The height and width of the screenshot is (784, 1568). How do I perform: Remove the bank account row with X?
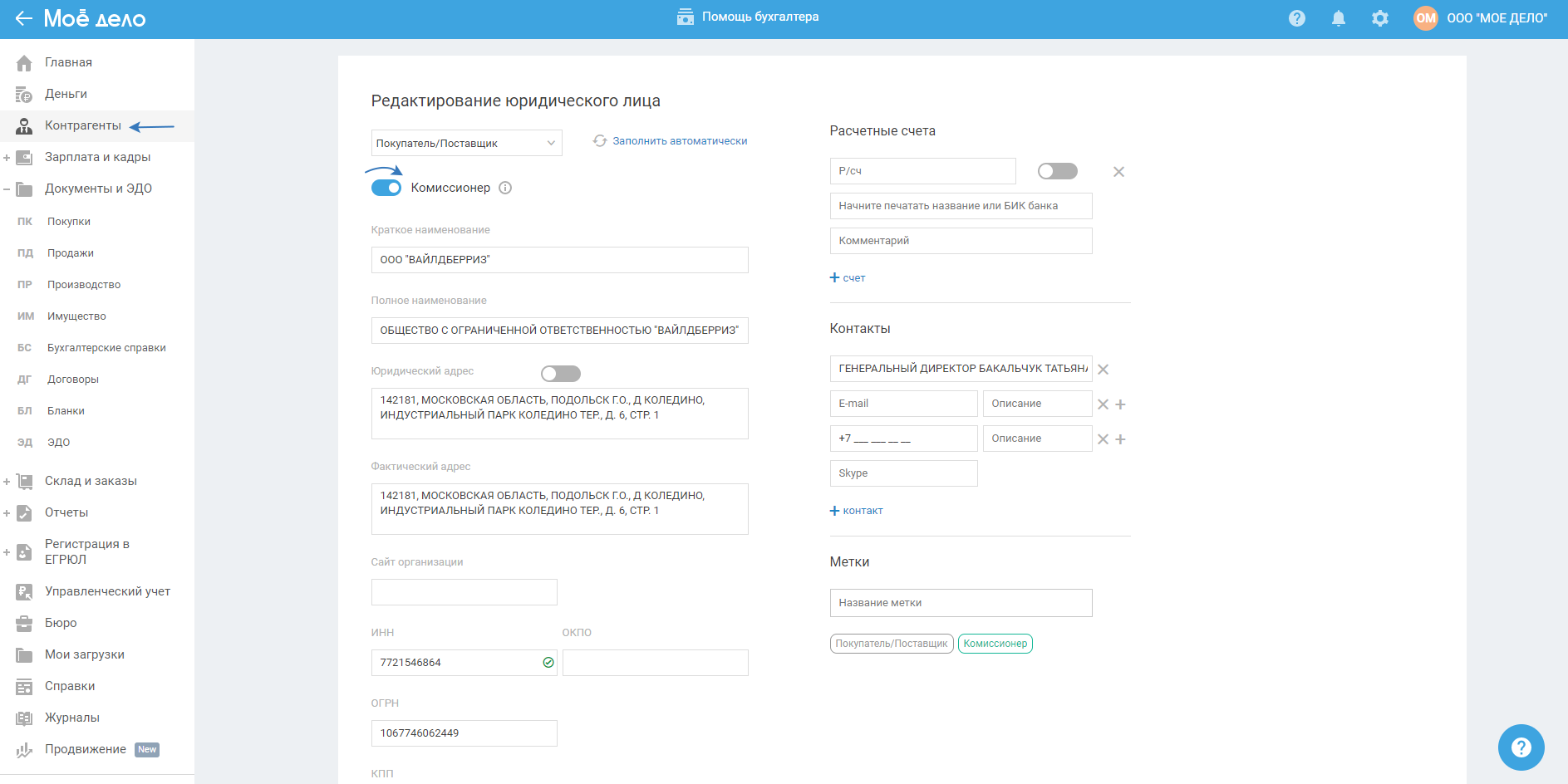[1118, 172]
